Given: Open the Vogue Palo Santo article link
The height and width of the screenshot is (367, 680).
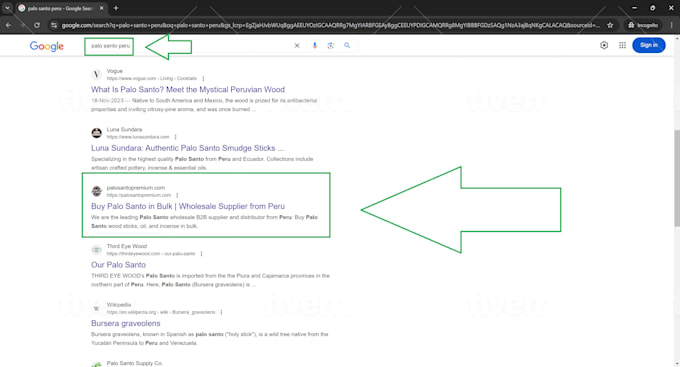Looking at the screenshot, I should pos(188,89).
